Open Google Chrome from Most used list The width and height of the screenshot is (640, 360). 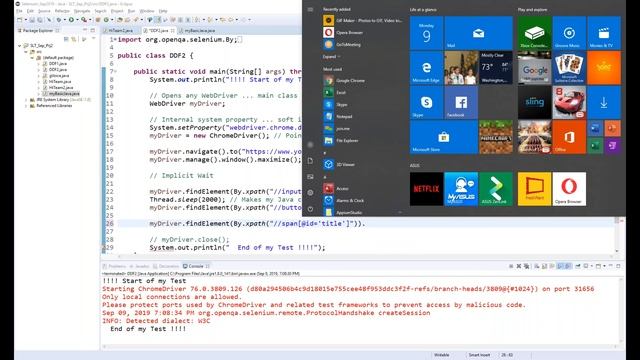pos(362,80)
